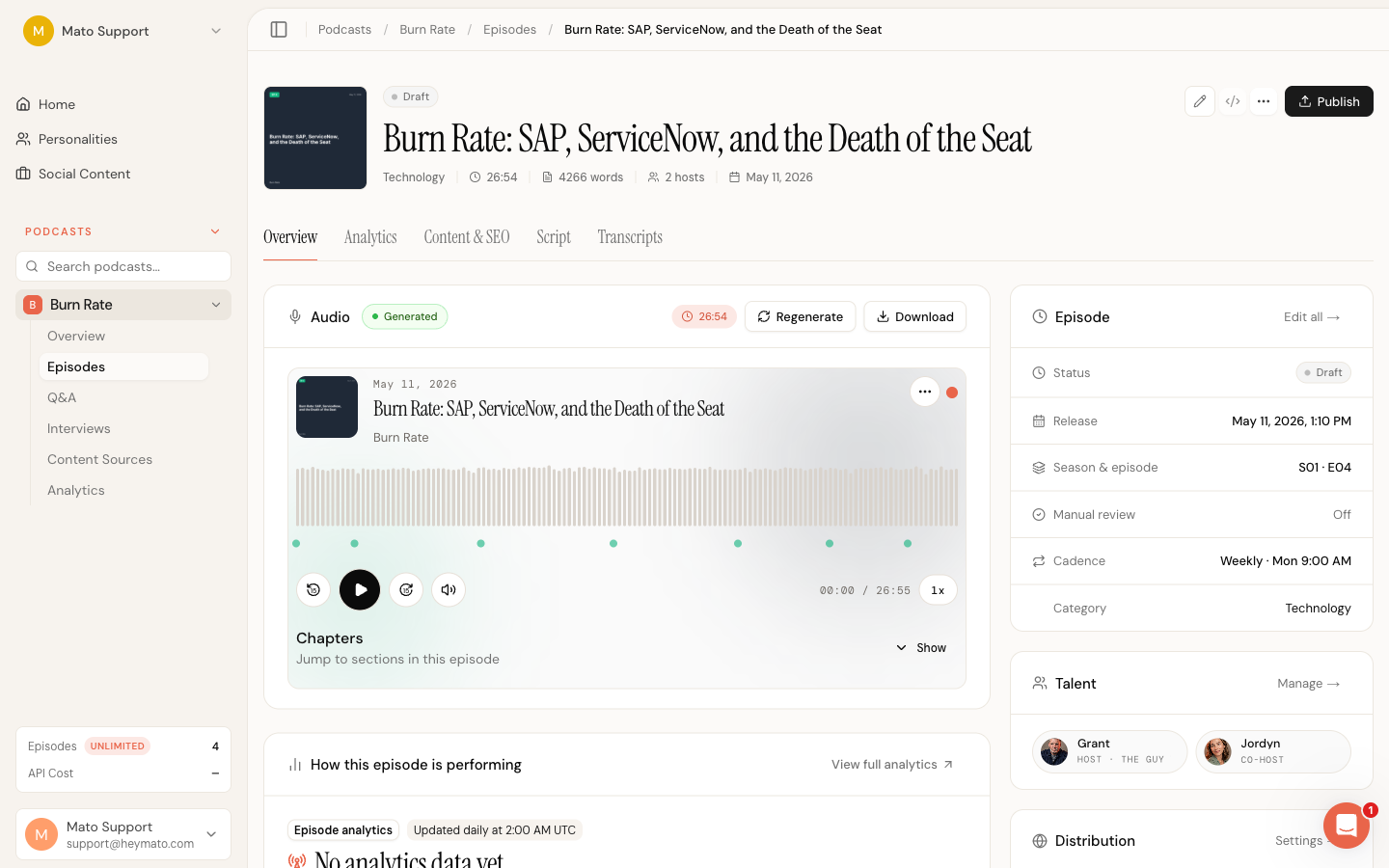The image size is (1389, 868).
Task: Download the episode audio
Action: [x=914, y=316]
